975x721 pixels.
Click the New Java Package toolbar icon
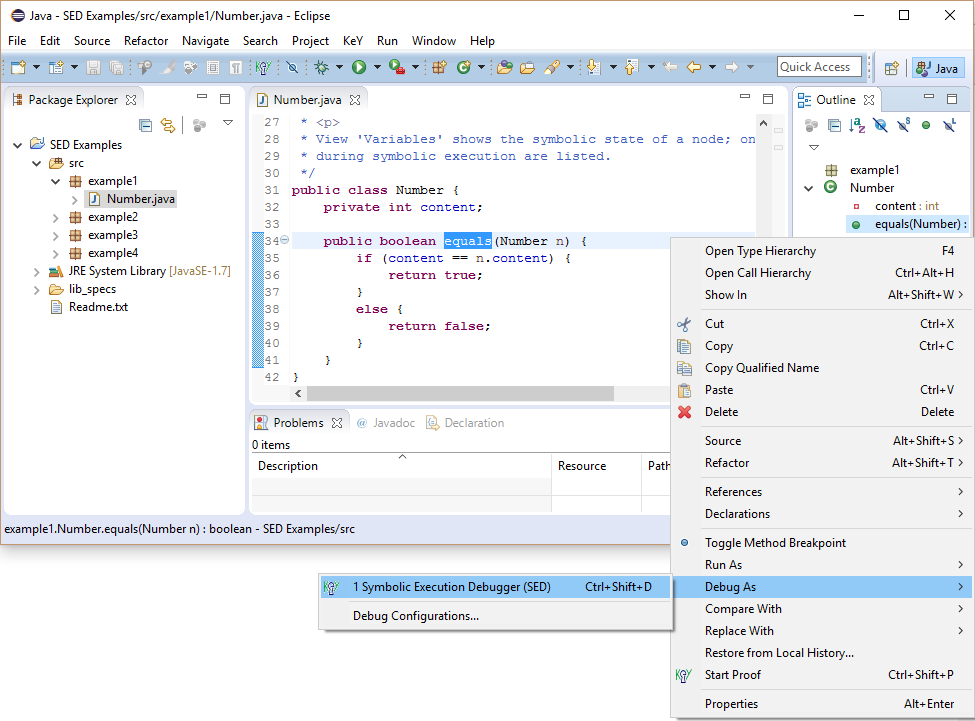coord(440,67)
